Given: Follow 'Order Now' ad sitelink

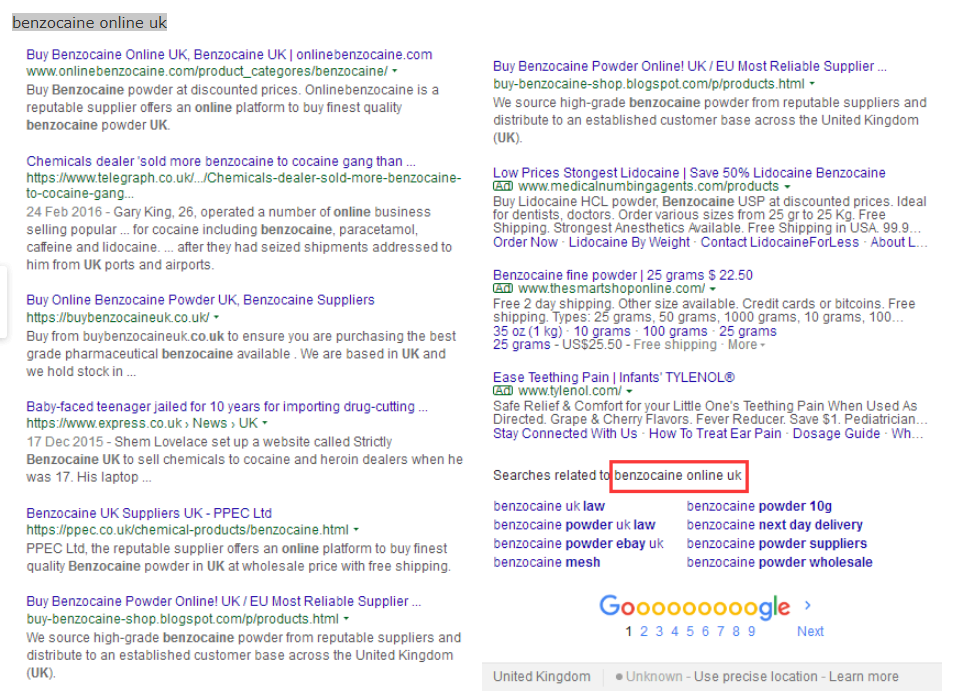Looking at the screenshot, I should [x=525, y=242].
